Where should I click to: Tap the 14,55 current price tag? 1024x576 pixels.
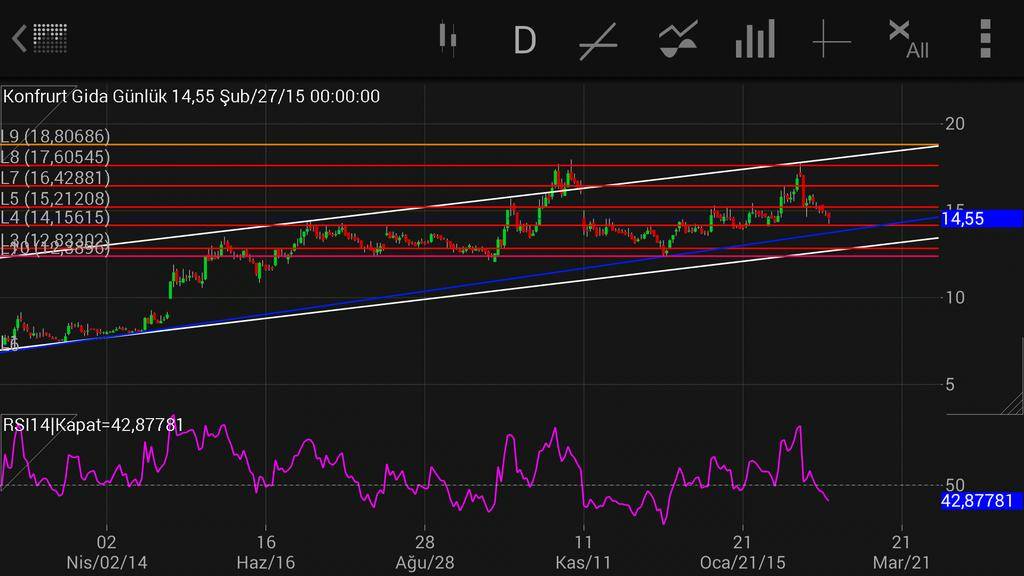pos(982,218)
